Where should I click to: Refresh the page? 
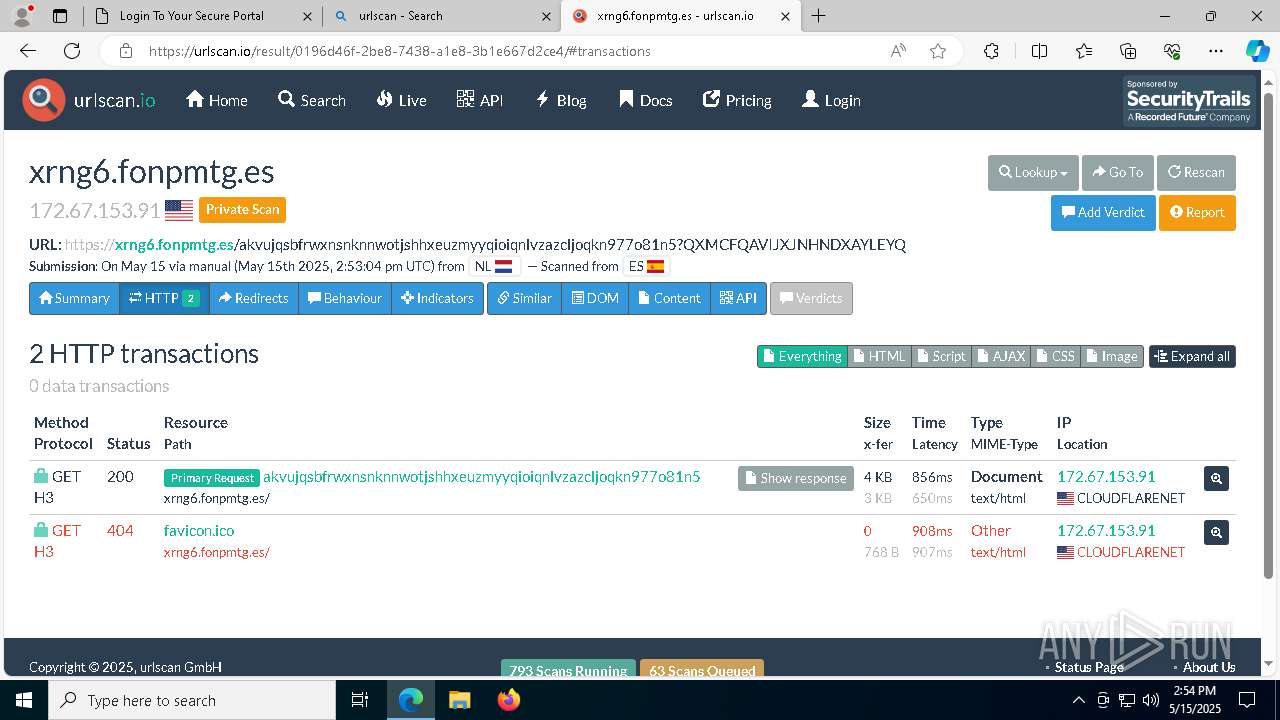(x=72, y=51)
